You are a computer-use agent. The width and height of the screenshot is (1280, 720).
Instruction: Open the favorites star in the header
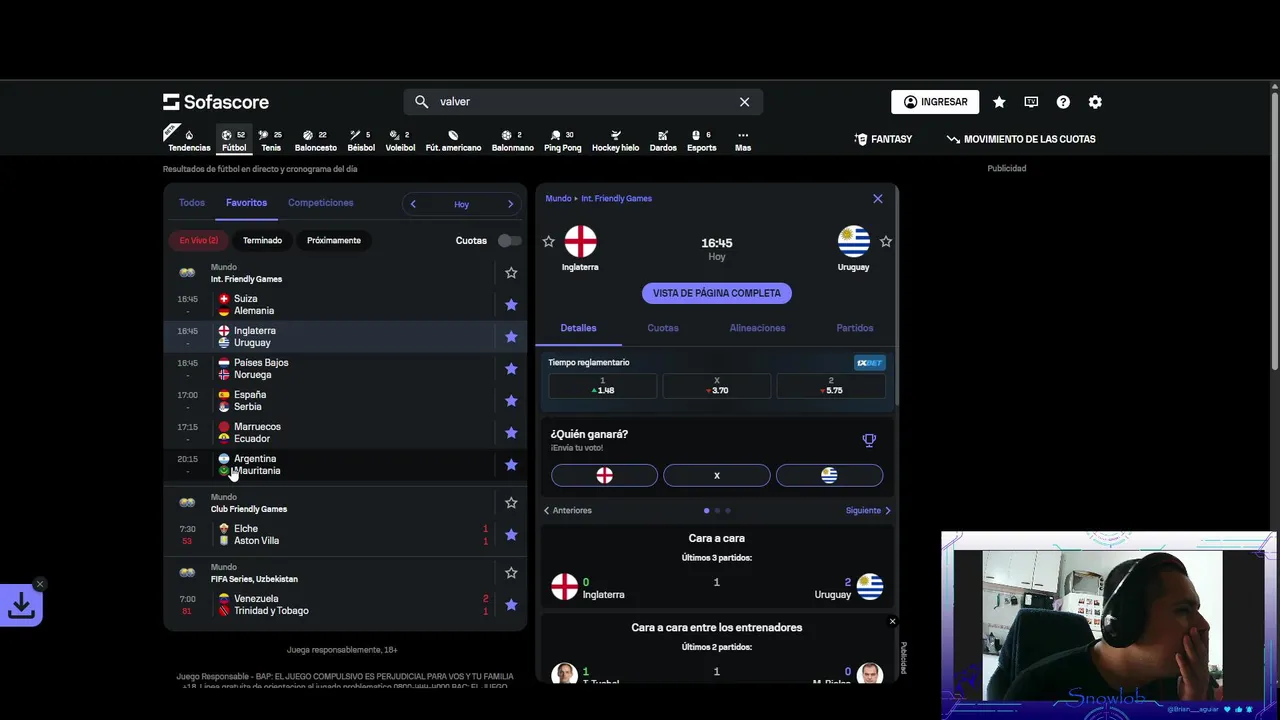coord(999,102)
